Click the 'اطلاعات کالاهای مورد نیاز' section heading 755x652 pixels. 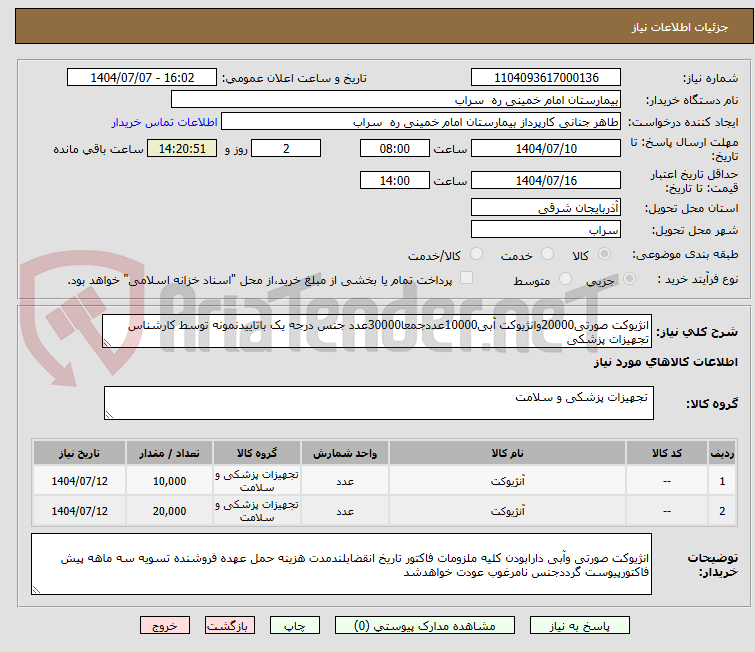665,362
